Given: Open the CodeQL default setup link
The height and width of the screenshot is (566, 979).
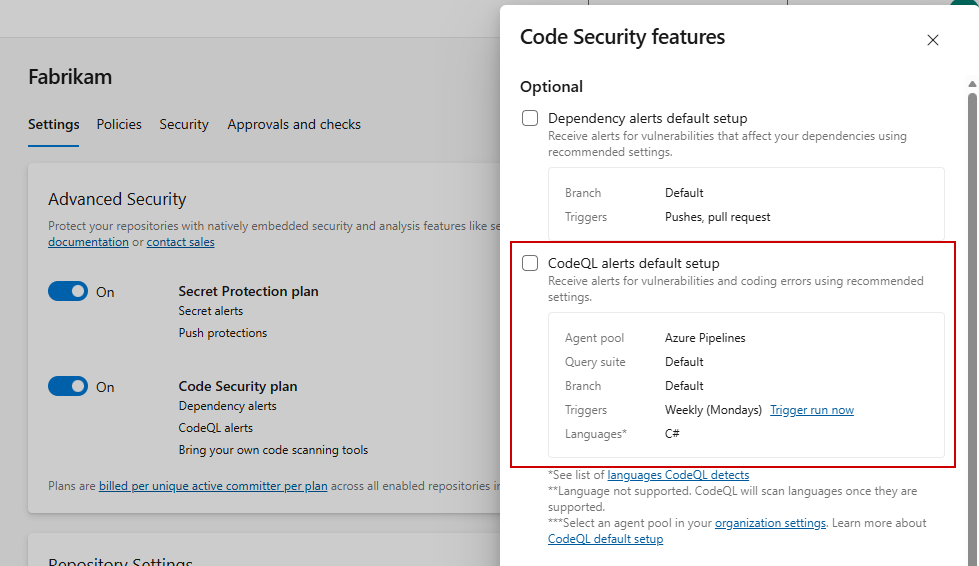Looking at the screenshot, I should pyautogui.click(x=605, y=539).
